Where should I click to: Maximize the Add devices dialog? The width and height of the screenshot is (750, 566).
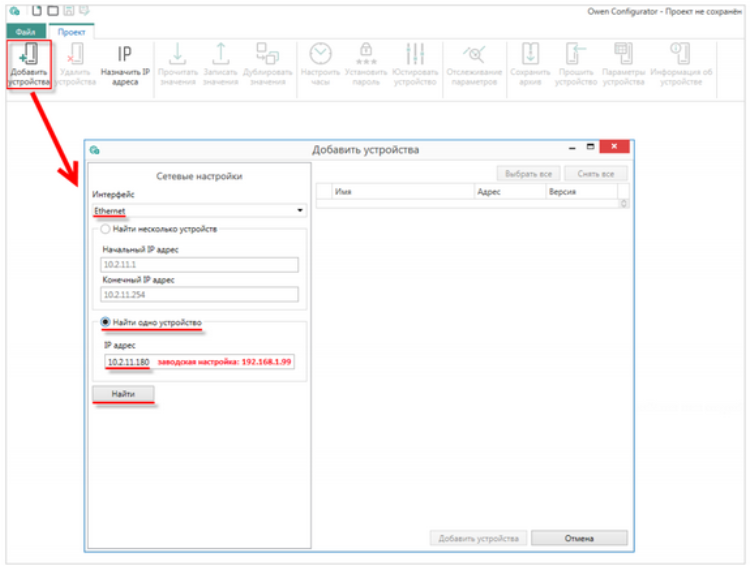[x=591, y=146]
